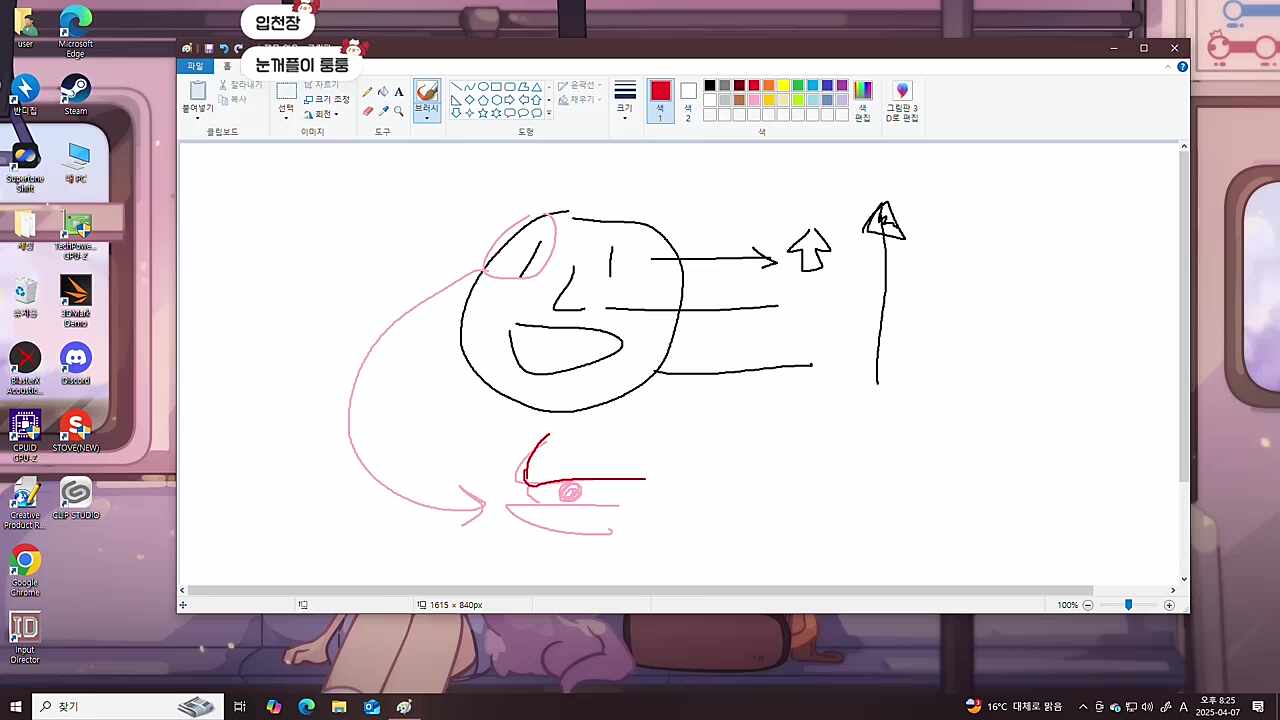Collapse the ribbon with the chevron

click(x=1168, y=67)
